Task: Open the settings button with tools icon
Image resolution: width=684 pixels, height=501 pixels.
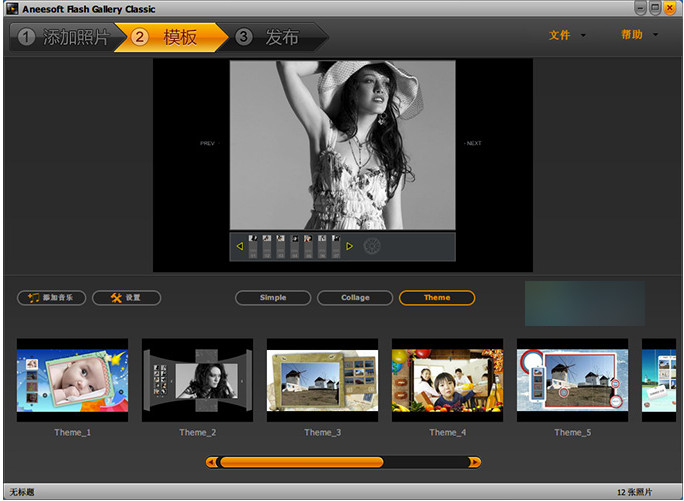Action: pyautogui.click(x=126, y=297)
